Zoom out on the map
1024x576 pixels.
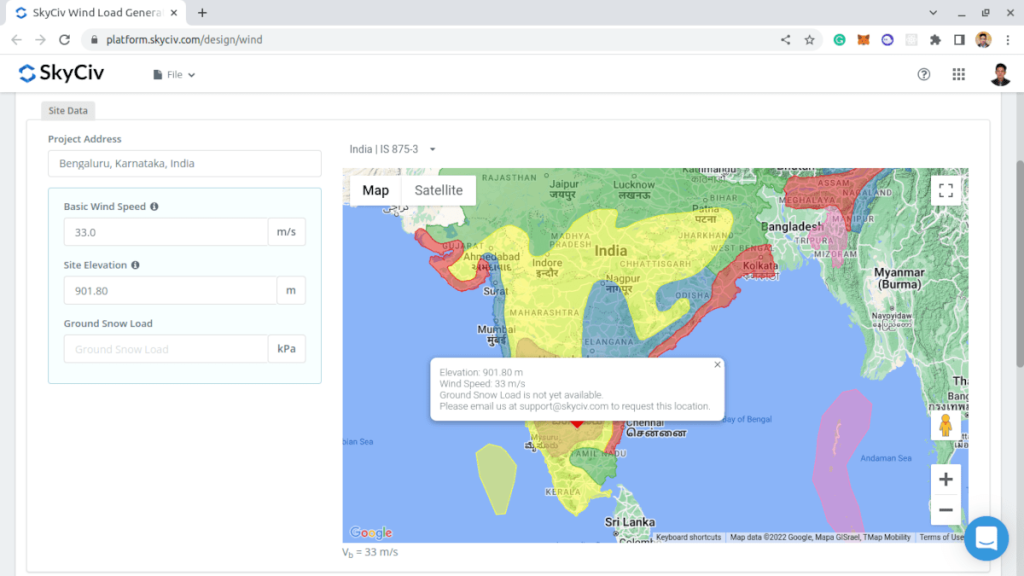pyautogui.click(x=945, y=510)
